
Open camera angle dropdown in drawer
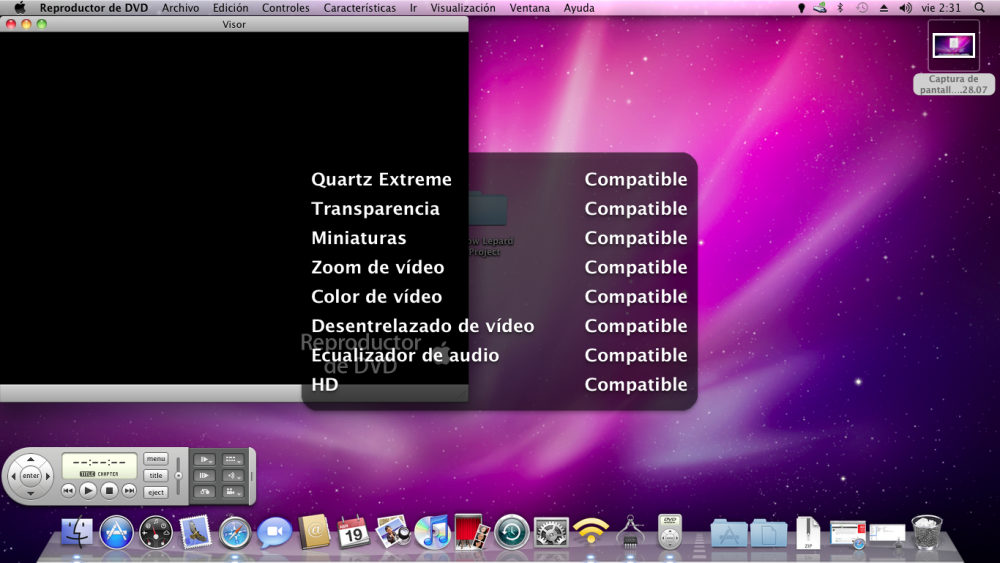pyautogui.click(x=233, y=492)
